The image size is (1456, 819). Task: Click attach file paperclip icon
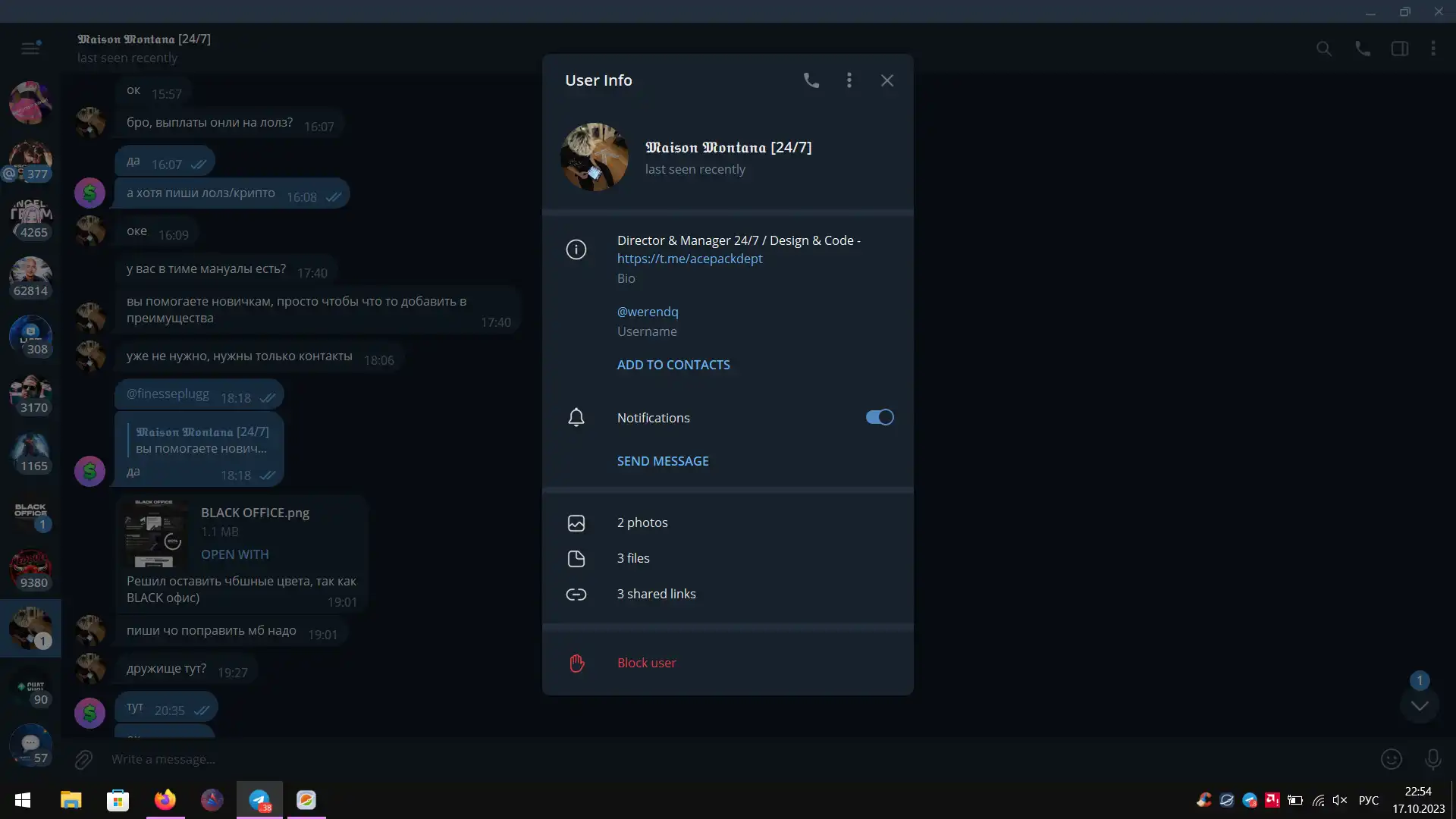[x=83, y=759]
